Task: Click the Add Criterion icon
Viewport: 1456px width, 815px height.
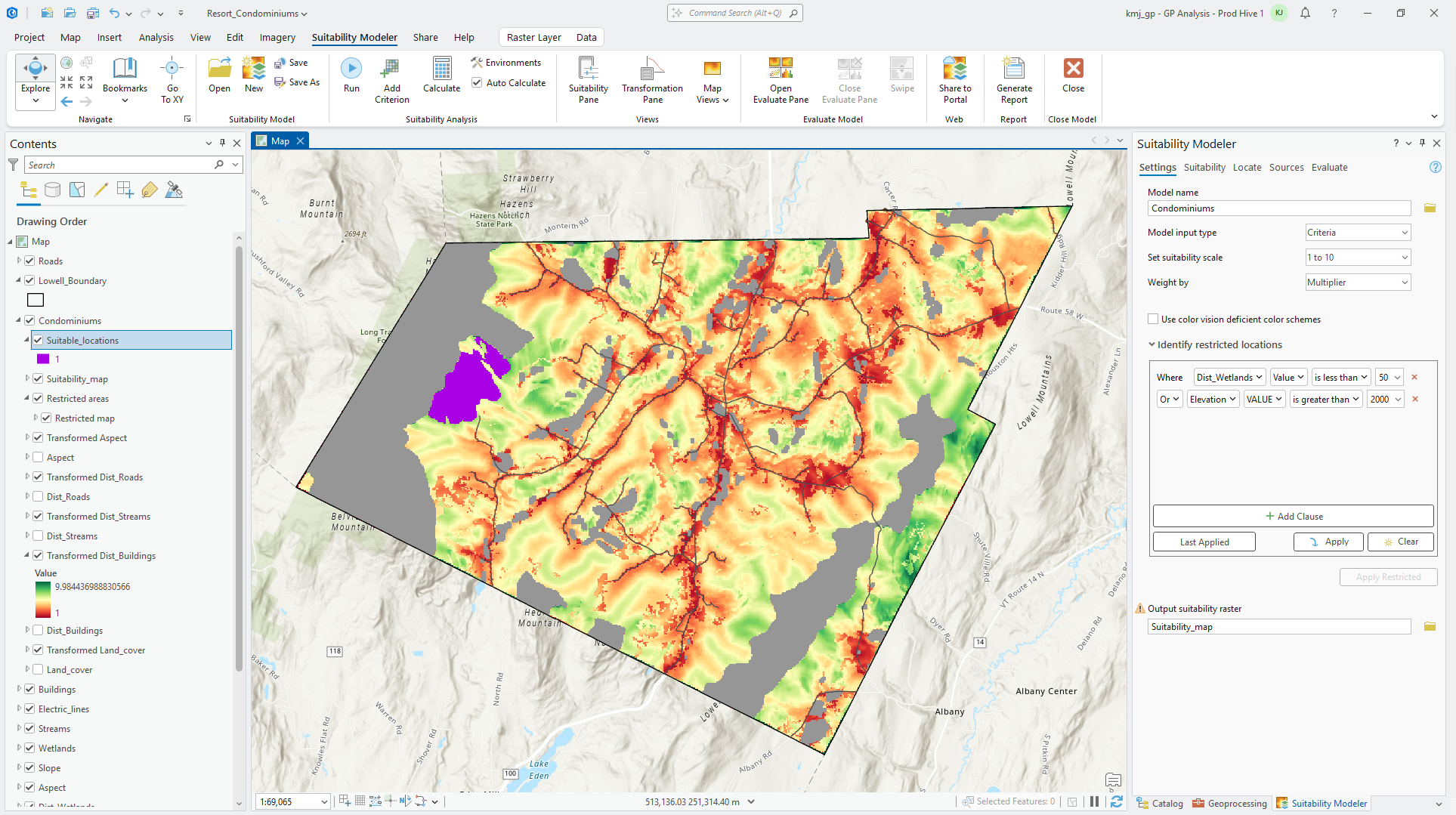Action: coord(391,80)
